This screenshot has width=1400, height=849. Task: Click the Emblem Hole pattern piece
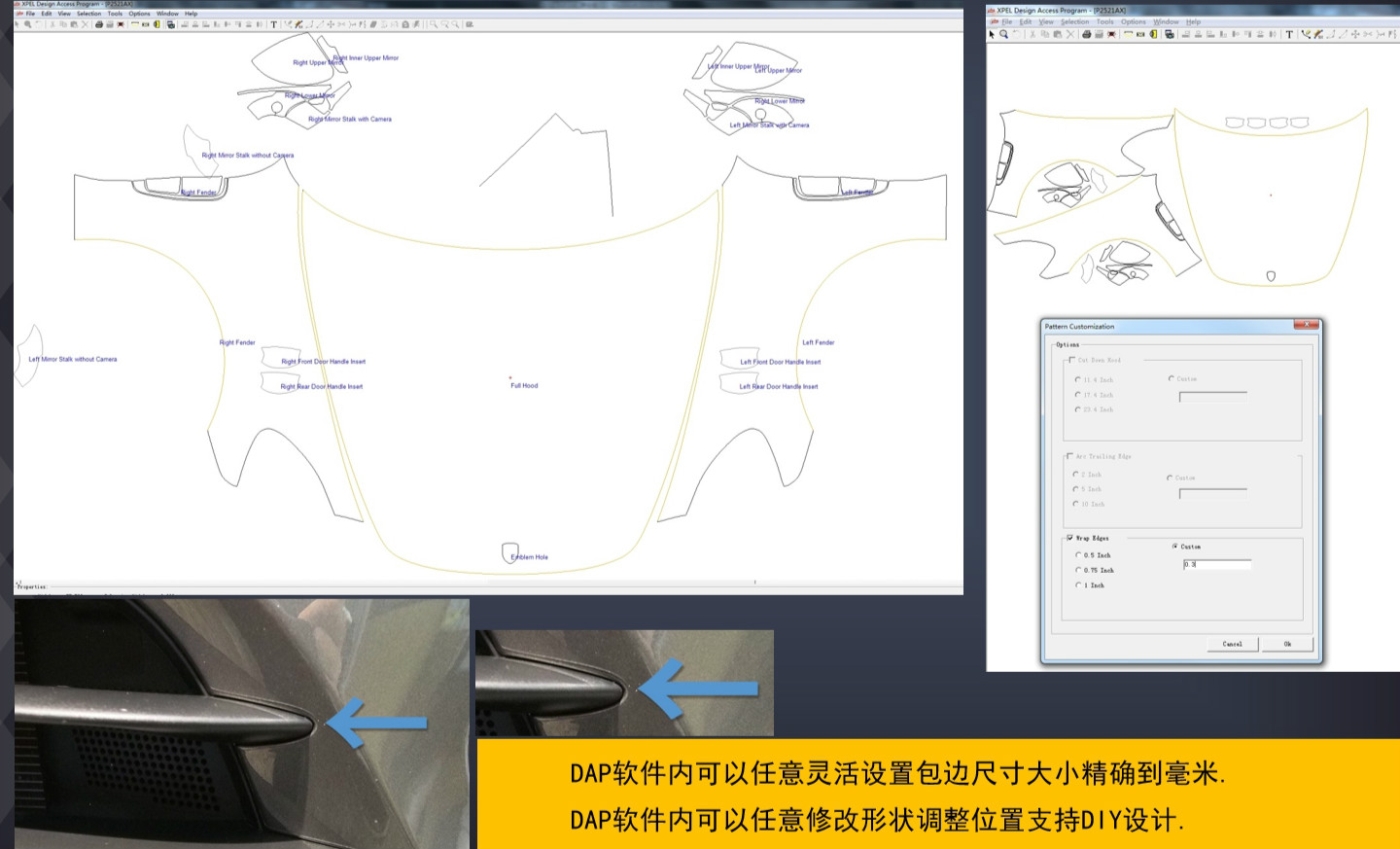[510, 553]
